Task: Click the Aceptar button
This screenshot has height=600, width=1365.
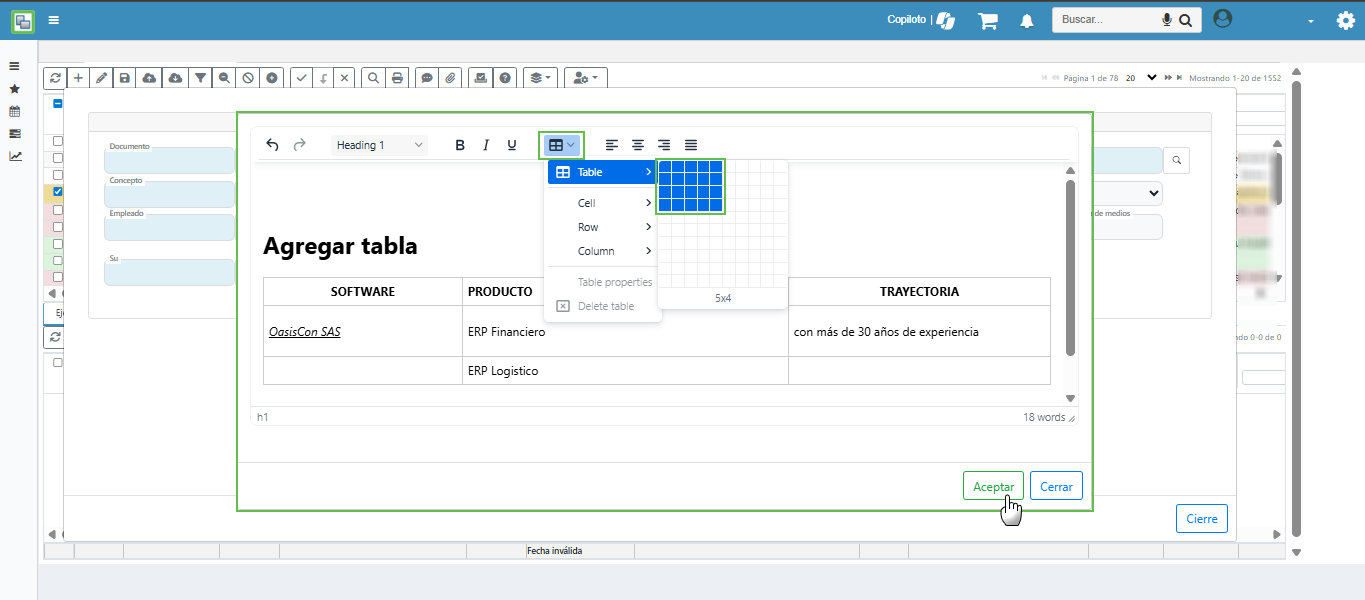Action: pyautogui.click(x=993, y=486)
